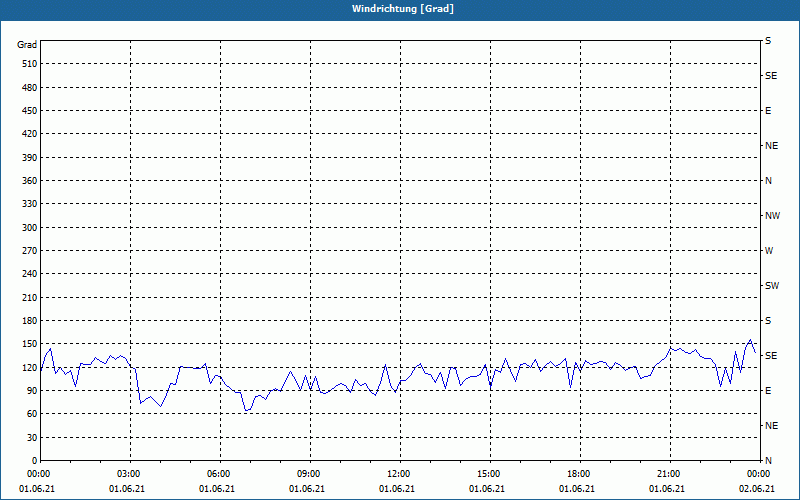Click the '00:00' label above 02.06.21

tap(759, 473)
